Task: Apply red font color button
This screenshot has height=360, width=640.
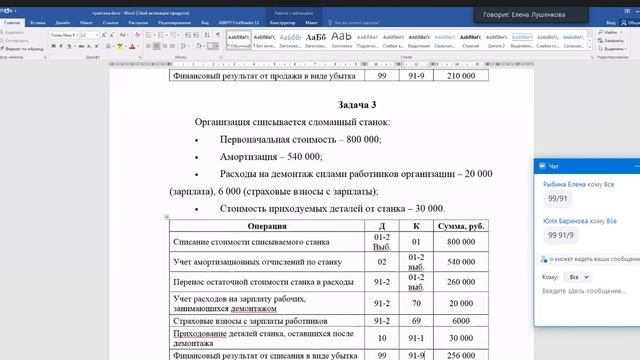Action: pyautogui.click(x=132, y=46)
